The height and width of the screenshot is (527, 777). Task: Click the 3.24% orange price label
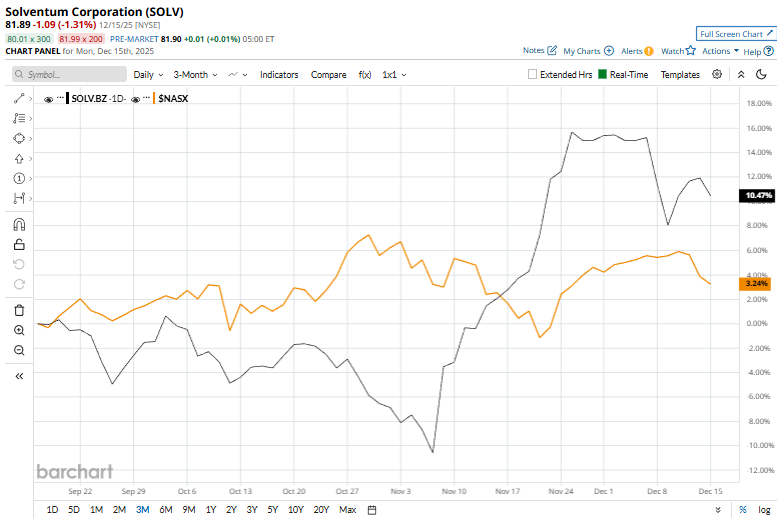(755, 284)
